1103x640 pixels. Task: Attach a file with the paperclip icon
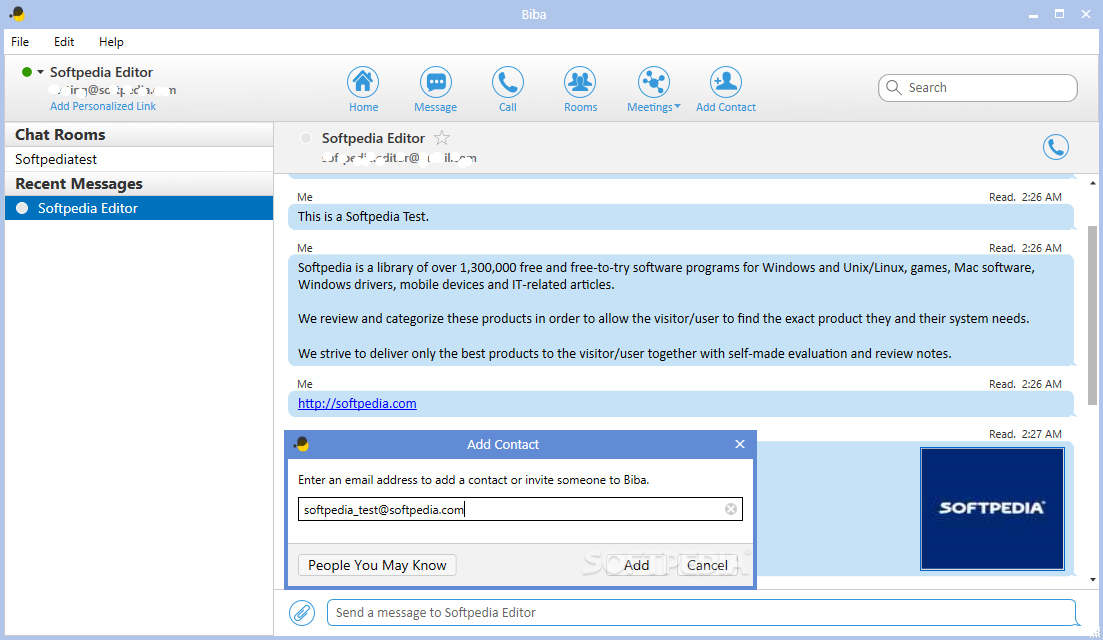tap(302, 613)
